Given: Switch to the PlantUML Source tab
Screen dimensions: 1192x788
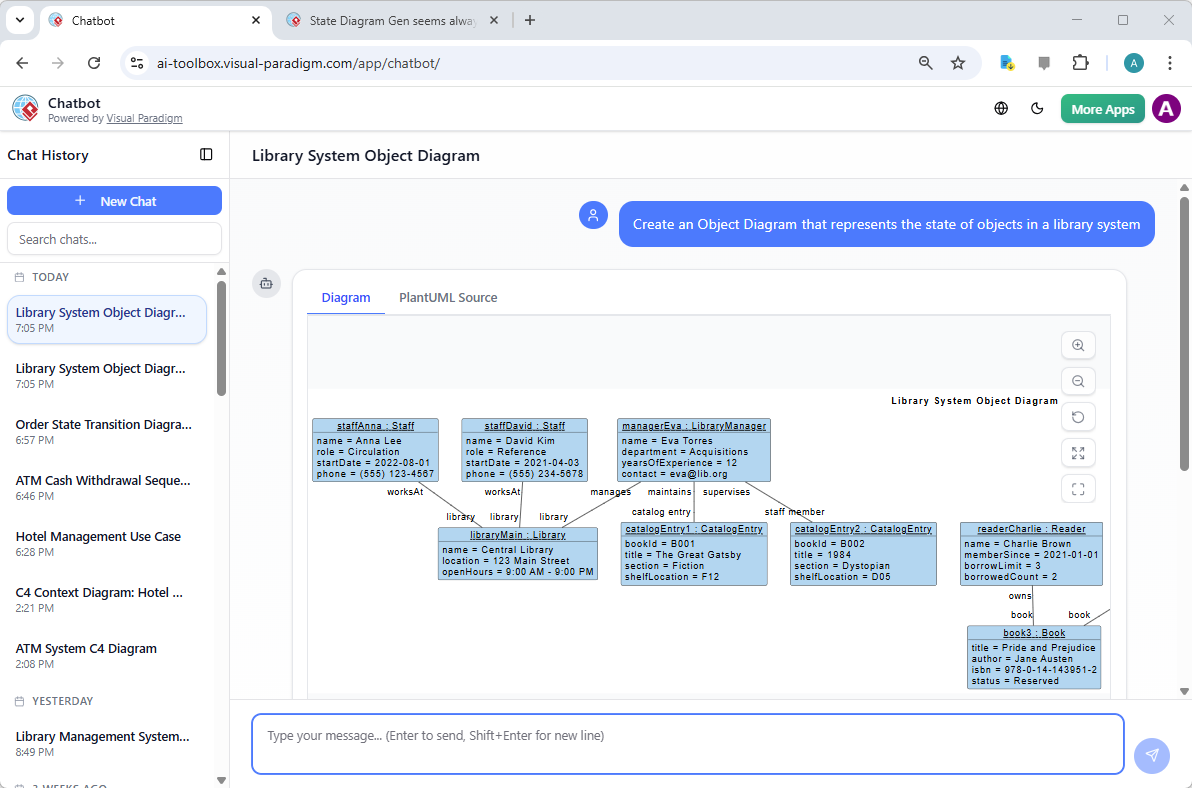Looking at the screenshot, I should (447, 297).
